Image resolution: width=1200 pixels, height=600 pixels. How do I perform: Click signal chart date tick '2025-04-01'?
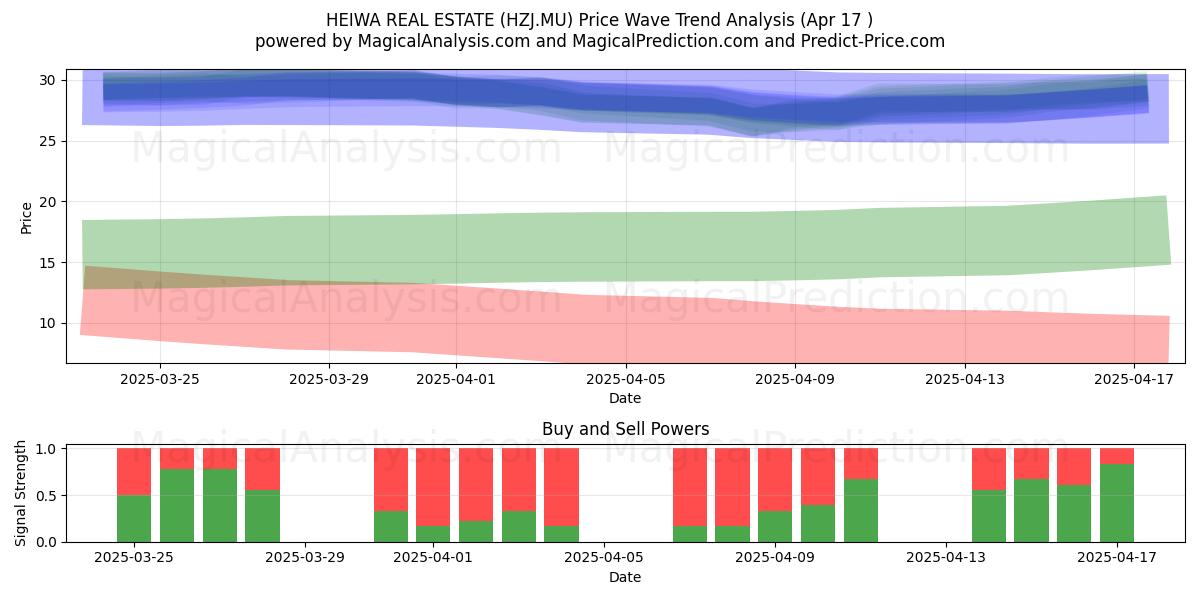(x=433, y=558)
